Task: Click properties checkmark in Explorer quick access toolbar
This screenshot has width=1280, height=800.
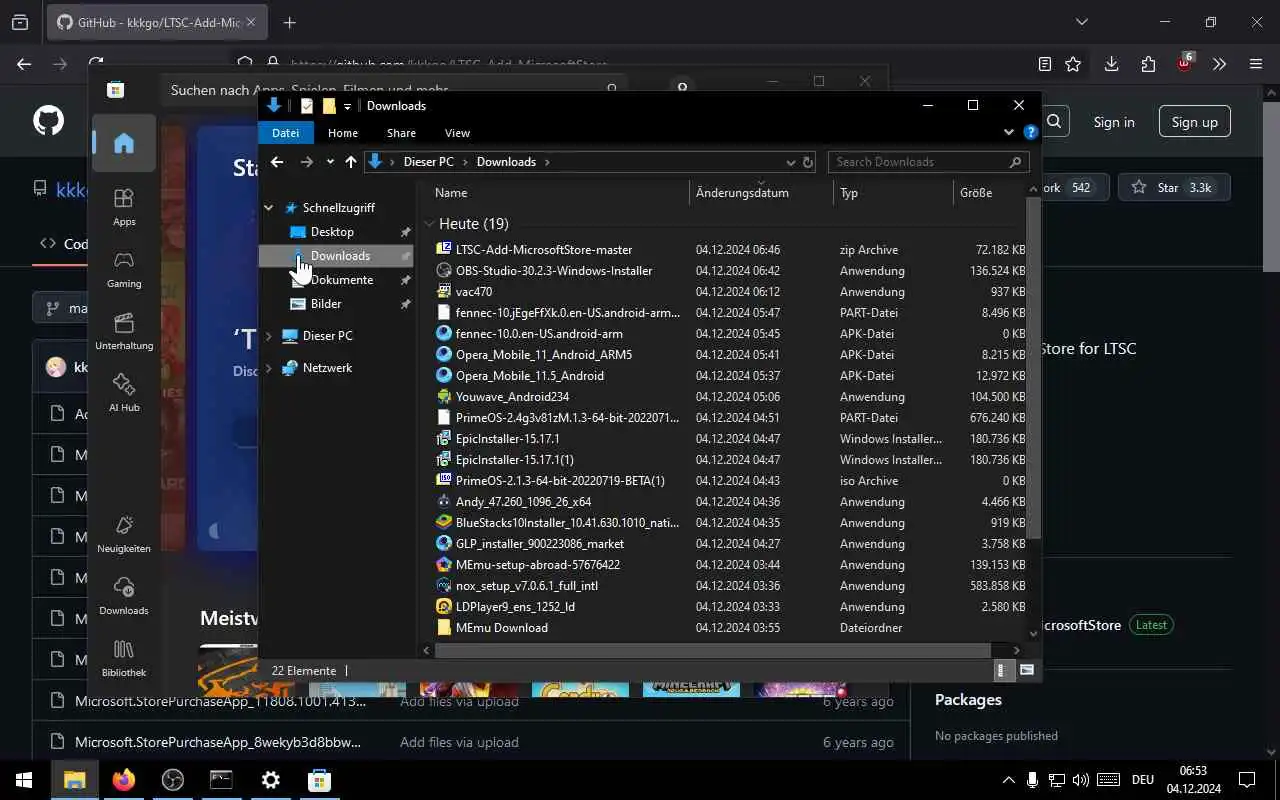Action: pyautogui.click(x=307, y=106)
